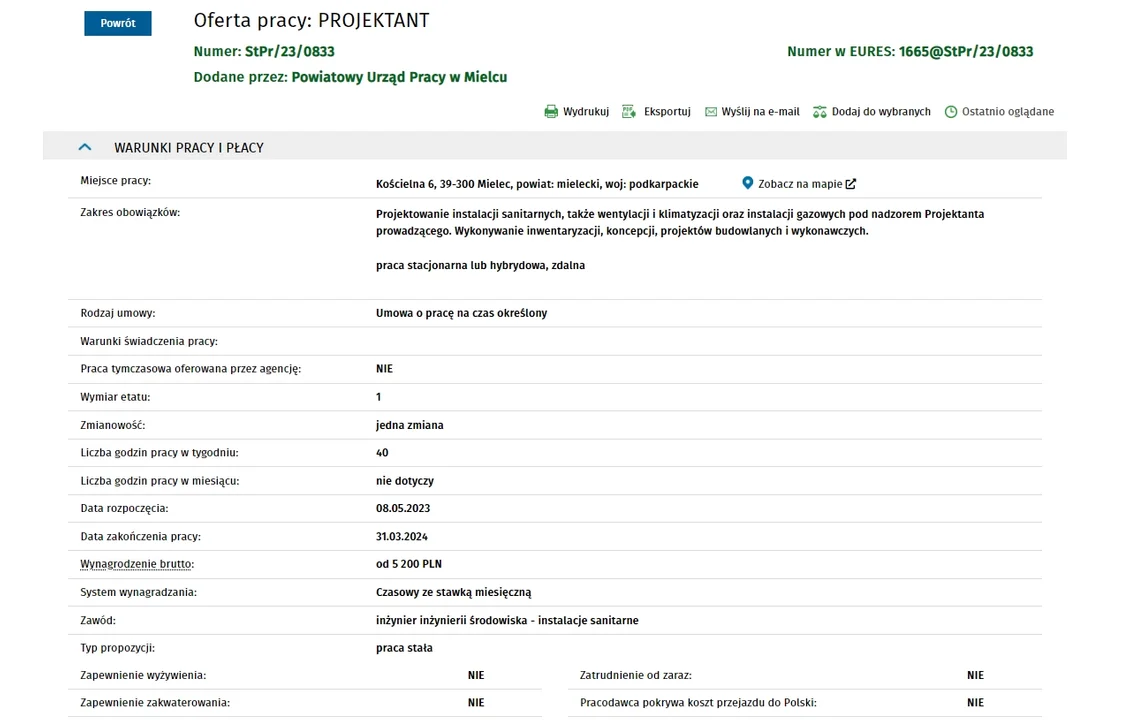
Task: Click Powiatowy Urząd Pracy w Mielcu text
Action: (399, 77)
